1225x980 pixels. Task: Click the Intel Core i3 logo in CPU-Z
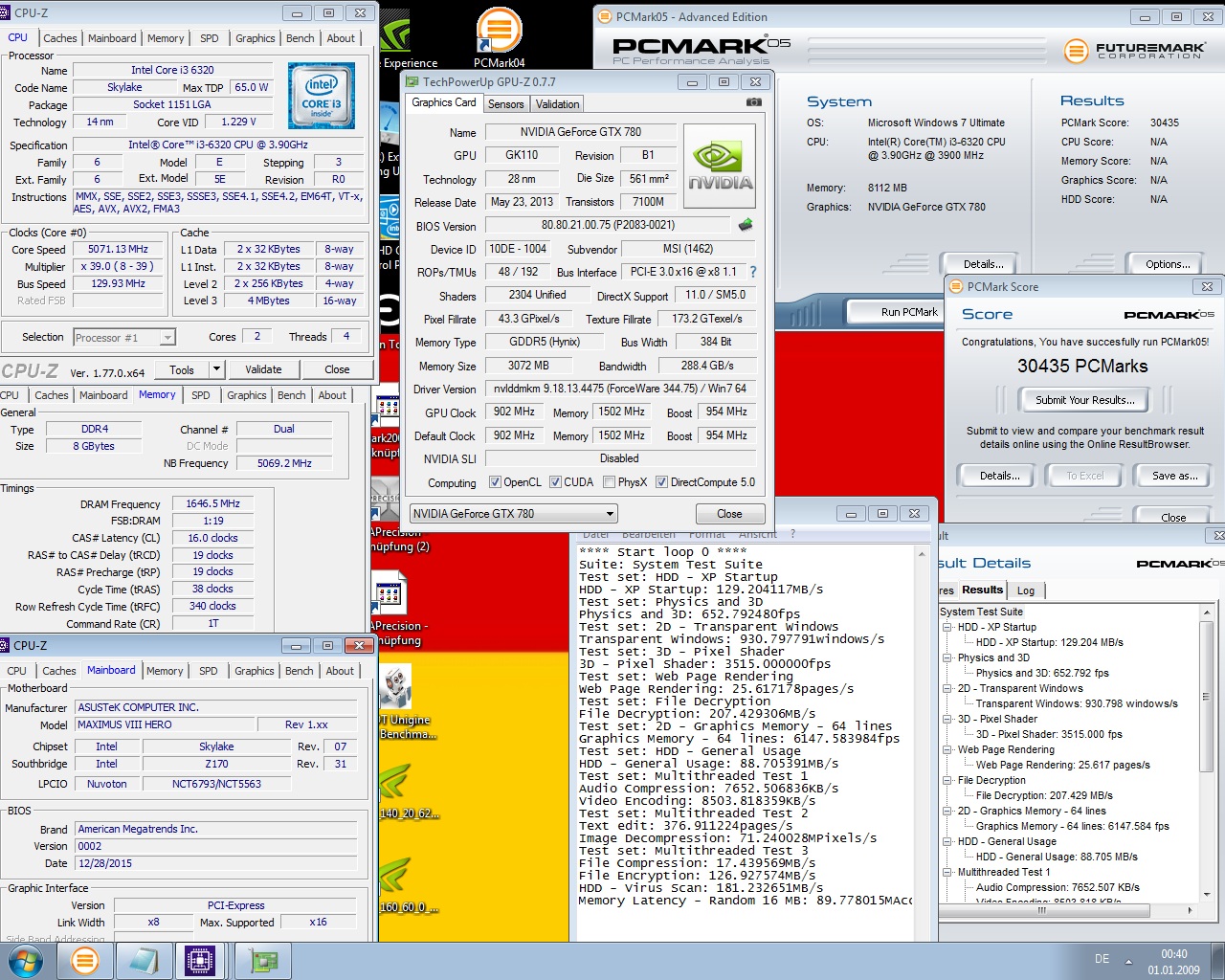(323, 96)
